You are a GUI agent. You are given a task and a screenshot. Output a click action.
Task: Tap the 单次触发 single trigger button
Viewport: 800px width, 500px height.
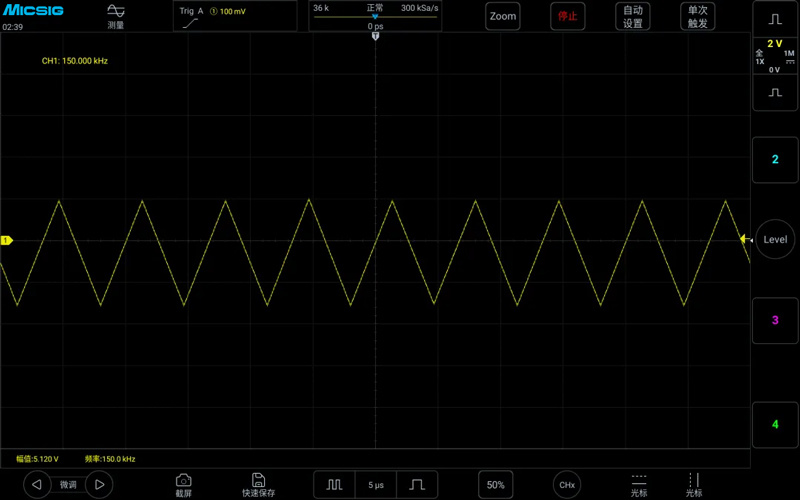697,16
